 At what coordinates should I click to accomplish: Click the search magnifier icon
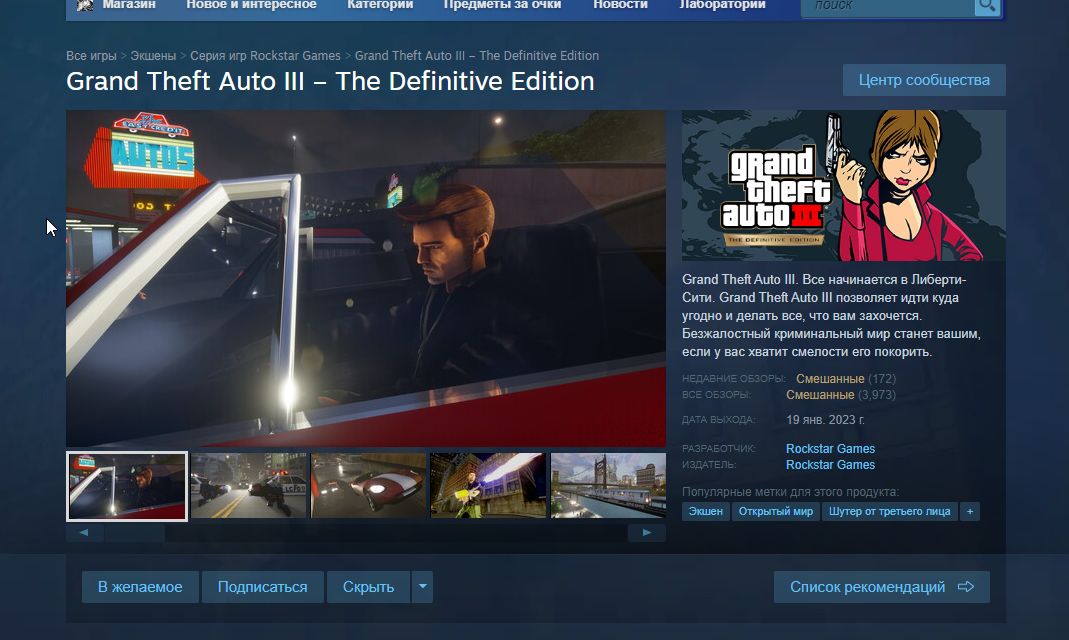pyautogui.click(x=987, y=7)
